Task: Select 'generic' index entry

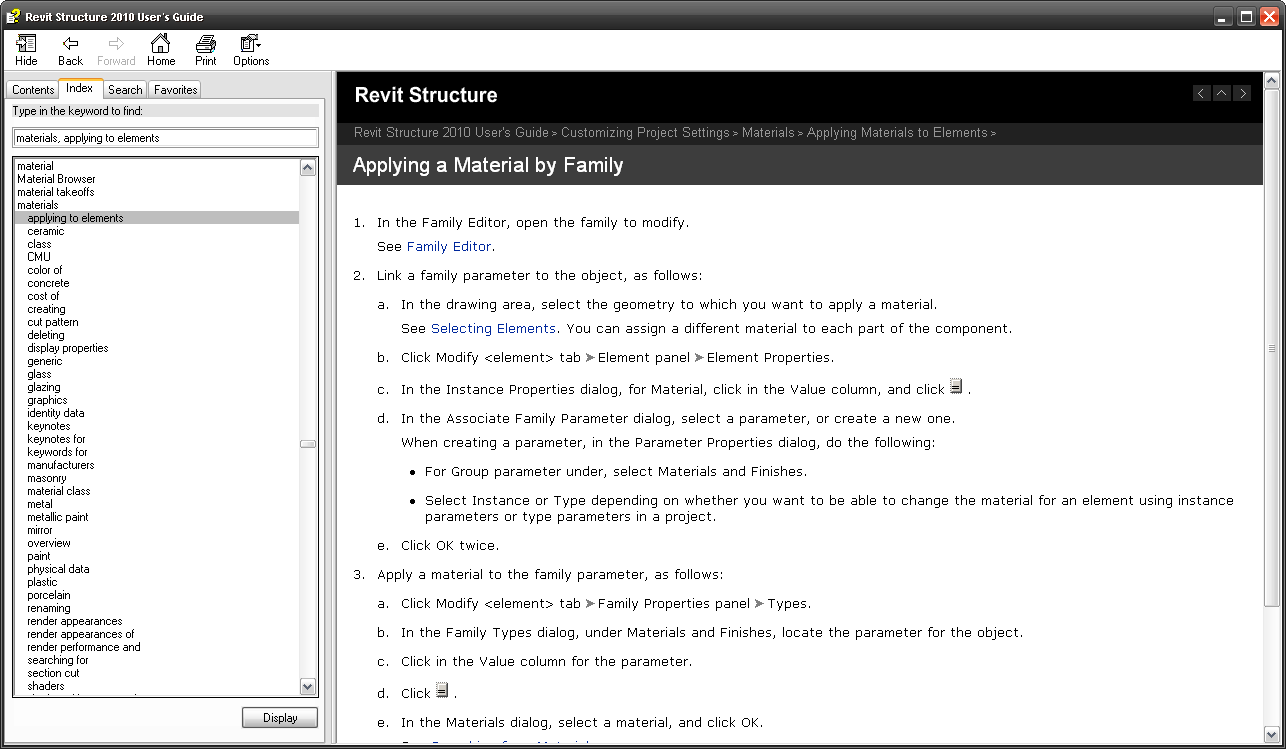Action: click(45, 361)
